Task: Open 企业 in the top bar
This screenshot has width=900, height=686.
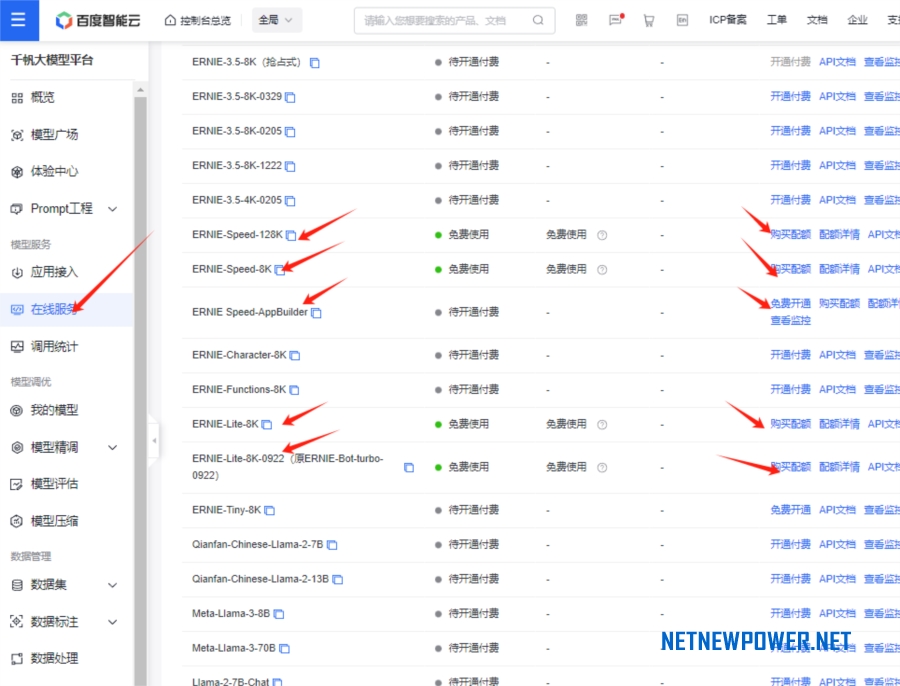Action: point(857,20)
